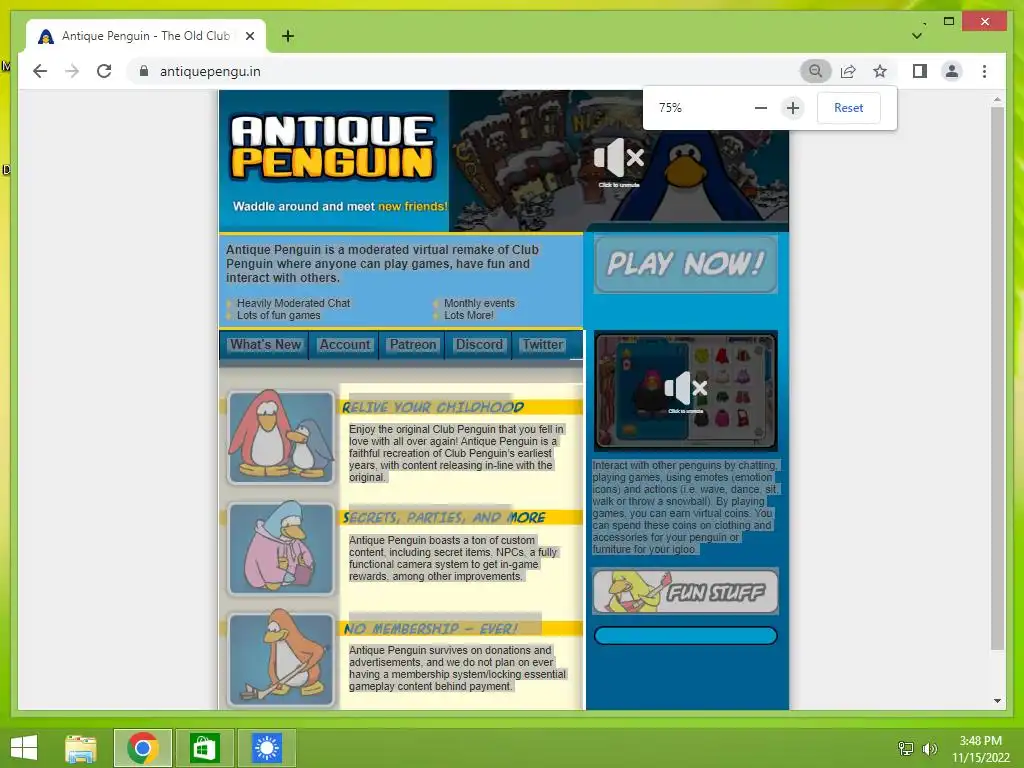Click the page vertical scrollbar
Viewport: 1024px width, 768px height.
click(997, 377)
